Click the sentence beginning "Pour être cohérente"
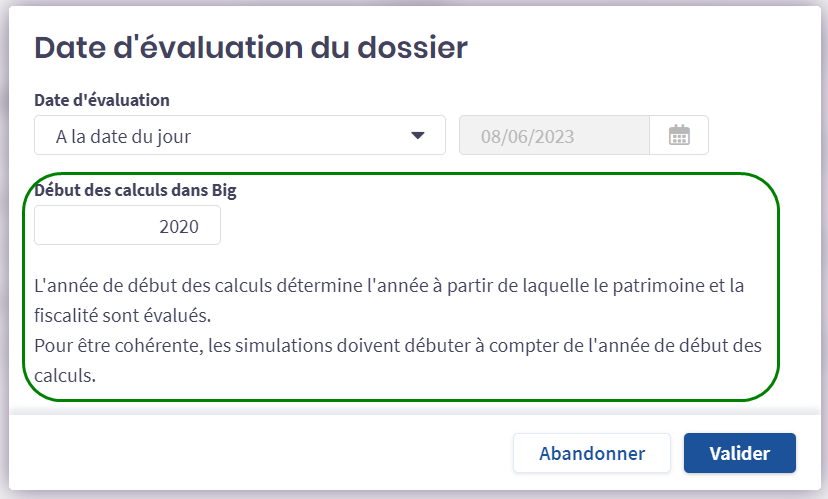The height and width of the screenshot is (499, 828). point(398,347)
